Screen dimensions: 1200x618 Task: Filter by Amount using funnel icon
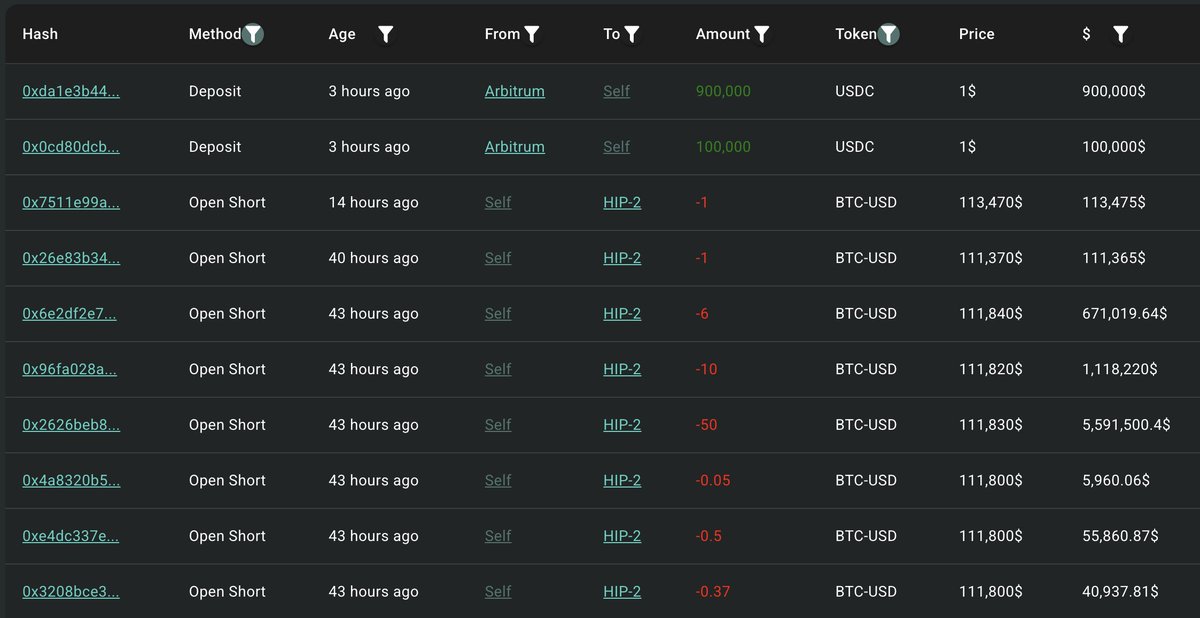(762, 34)
